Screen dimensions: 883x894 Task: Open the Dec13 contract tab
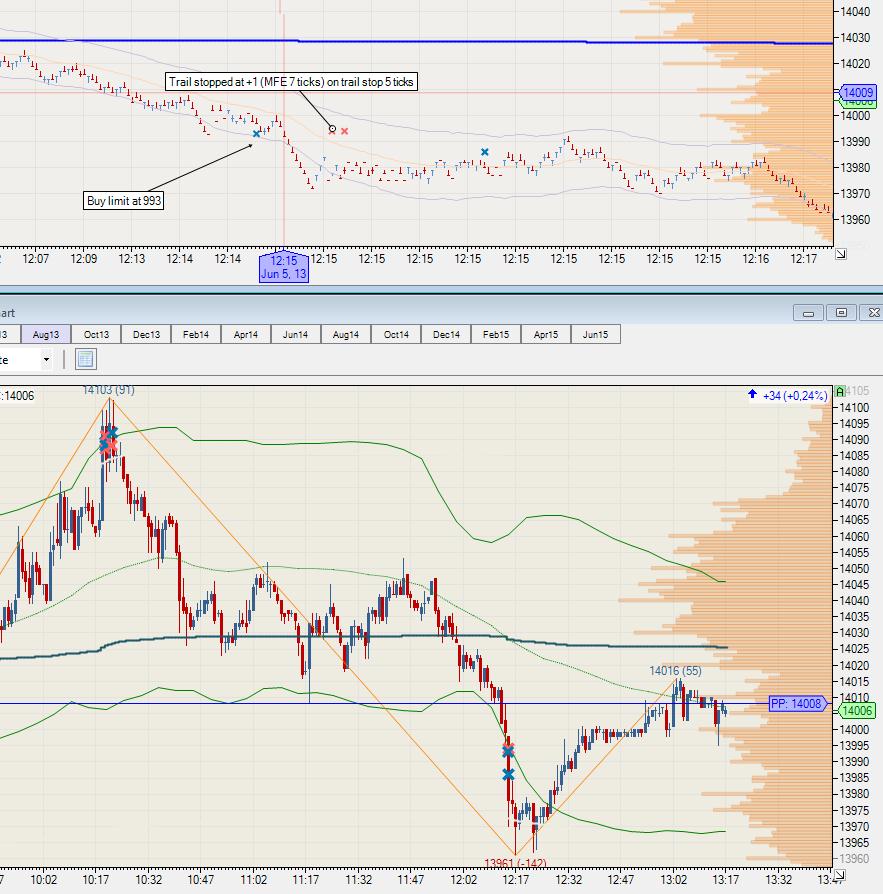pos(147,335)
